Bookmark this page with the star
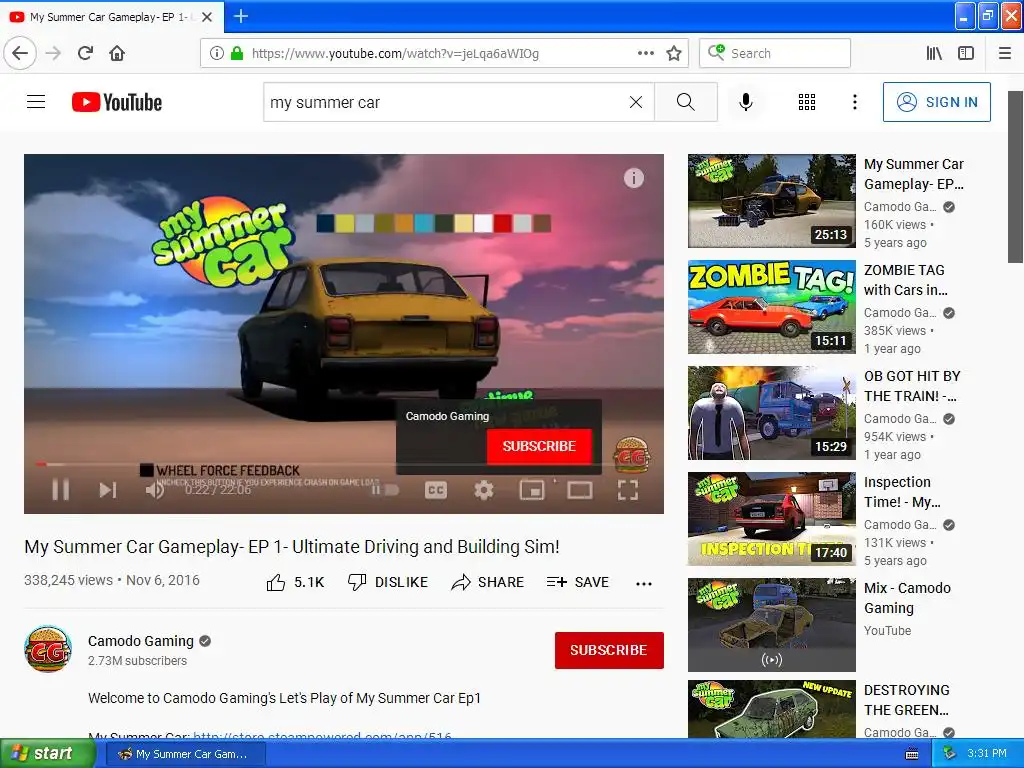The image size is (1024, 768). 674,53
